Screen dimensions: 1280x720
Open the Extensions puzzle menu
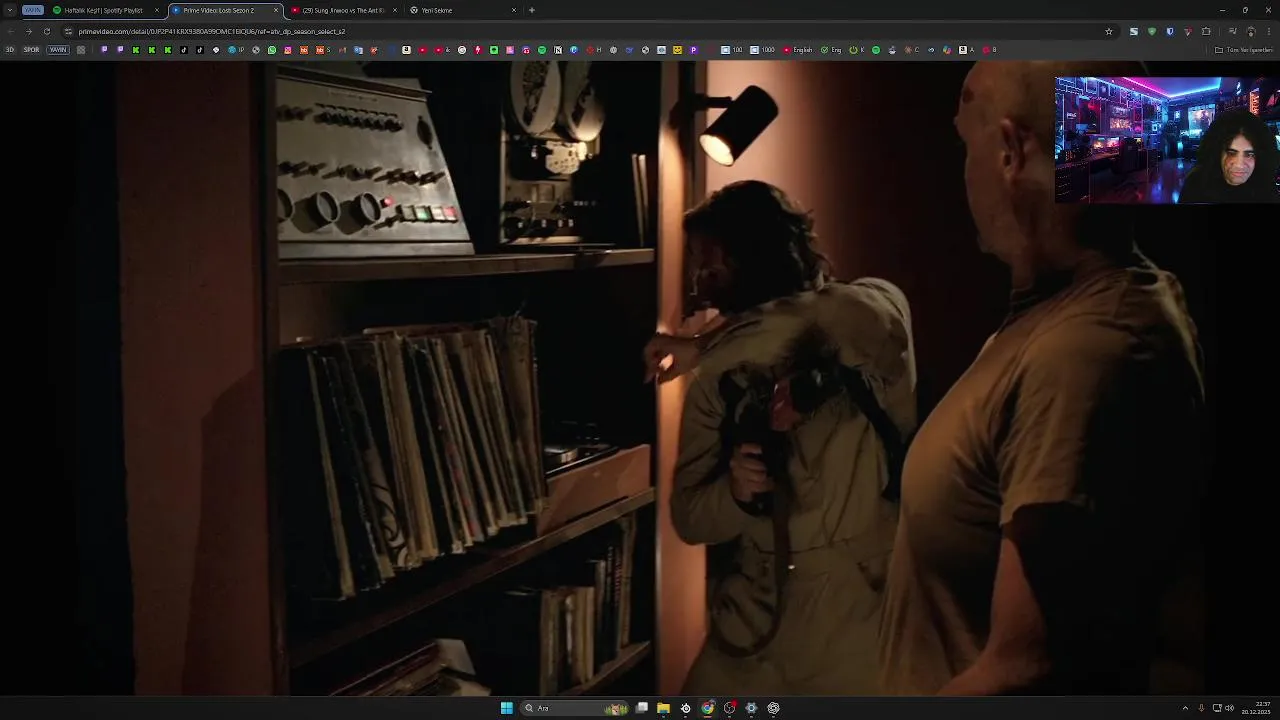point(1206,31)
